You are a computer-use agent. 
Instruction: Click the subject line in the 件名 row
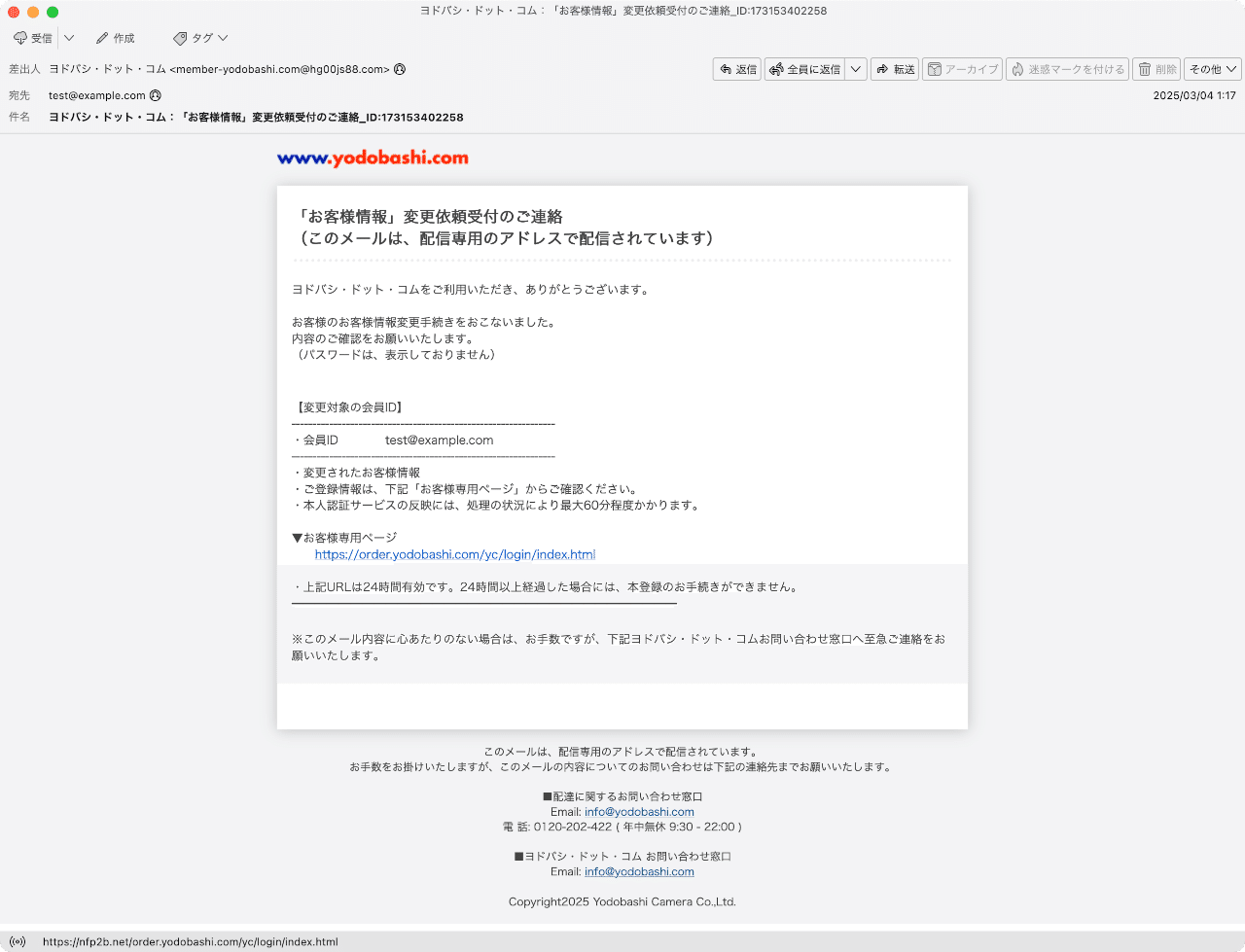coord(256,117)
